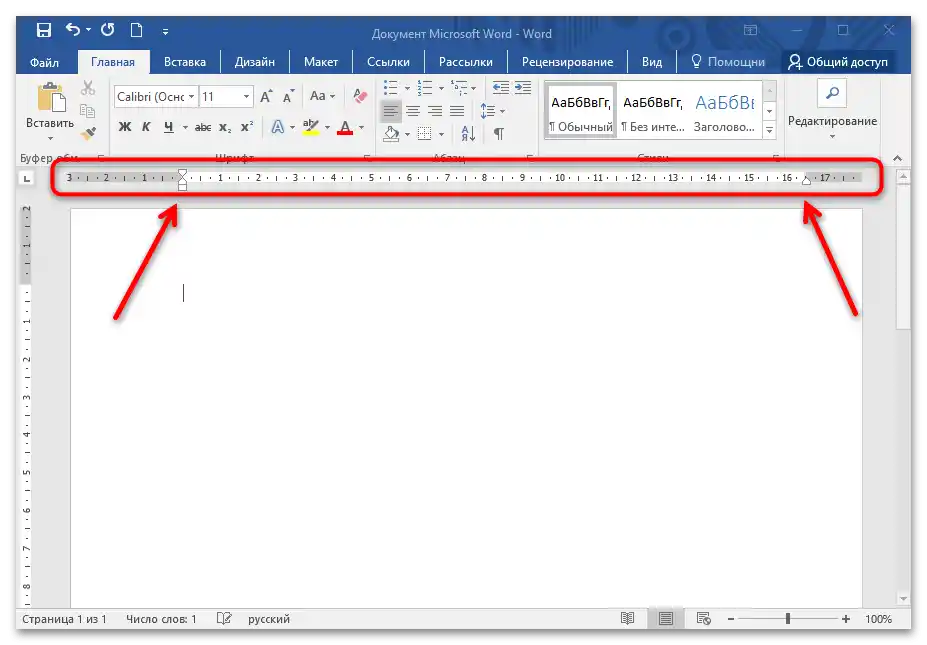927x645 pixels.
Task: Center the text alignment
Action: point(413,111)
